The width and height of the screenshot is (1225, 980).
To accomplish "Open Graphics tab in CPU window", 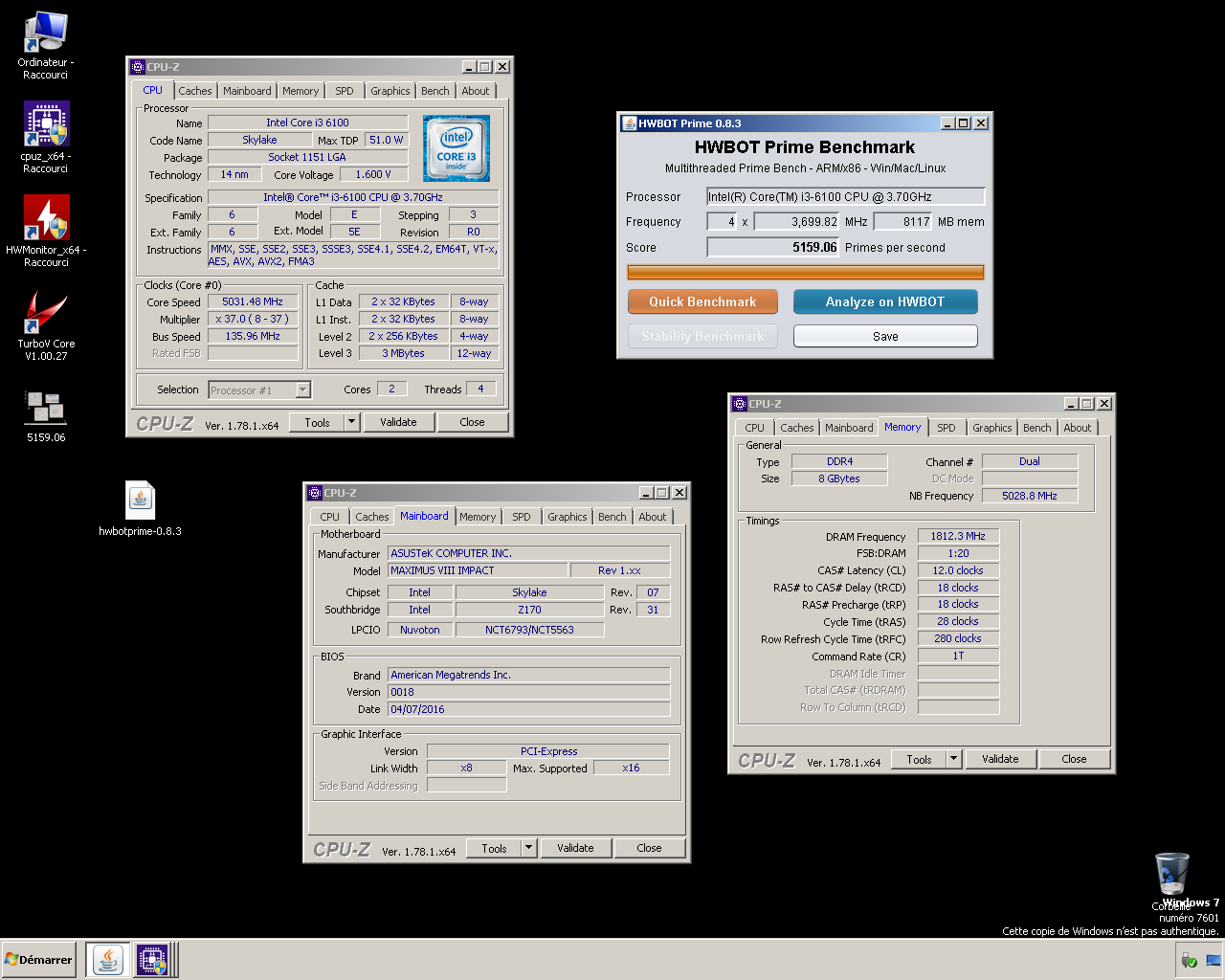I will tap(390, 91).
